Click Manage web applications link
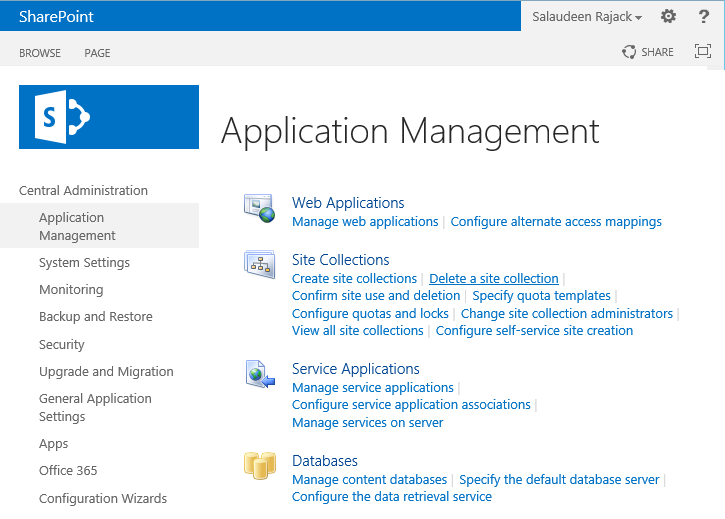The height and width of the screenshot is (519, 725). coord(365,222)
